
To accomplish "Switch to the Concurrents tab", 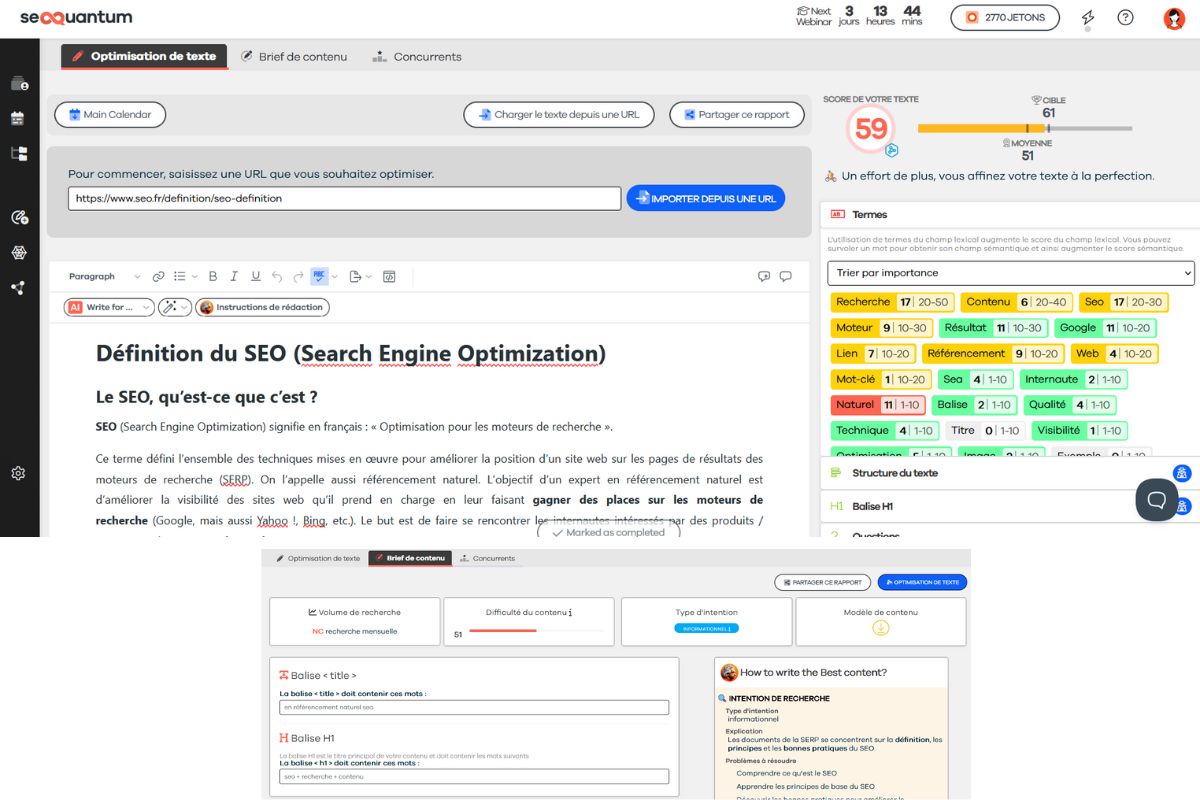I will tap(416, 57).
